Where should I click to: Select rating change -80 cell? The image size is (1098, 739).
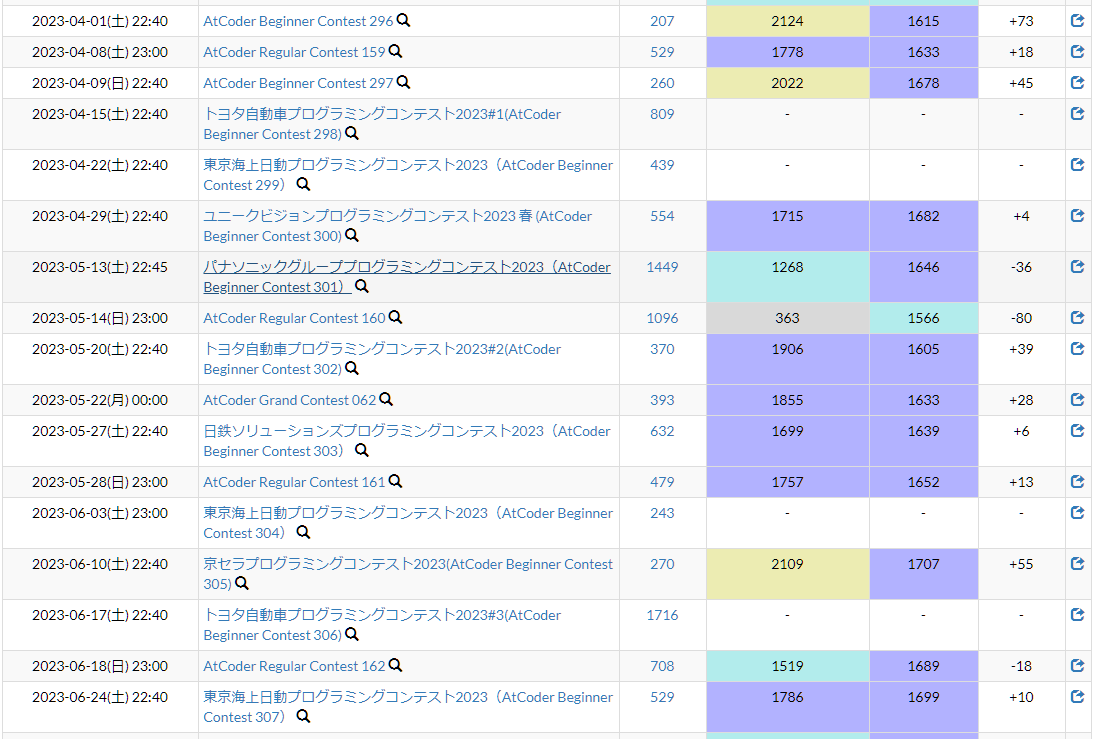coord(1021,318)
